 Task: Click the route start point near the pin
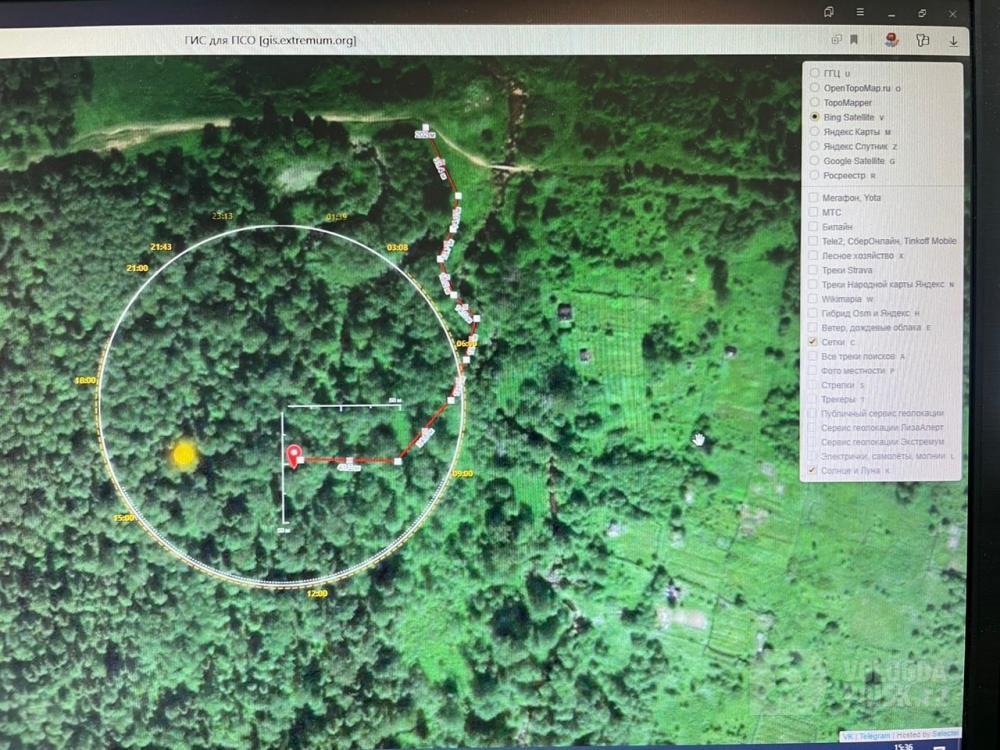click(x=300, y=459)
